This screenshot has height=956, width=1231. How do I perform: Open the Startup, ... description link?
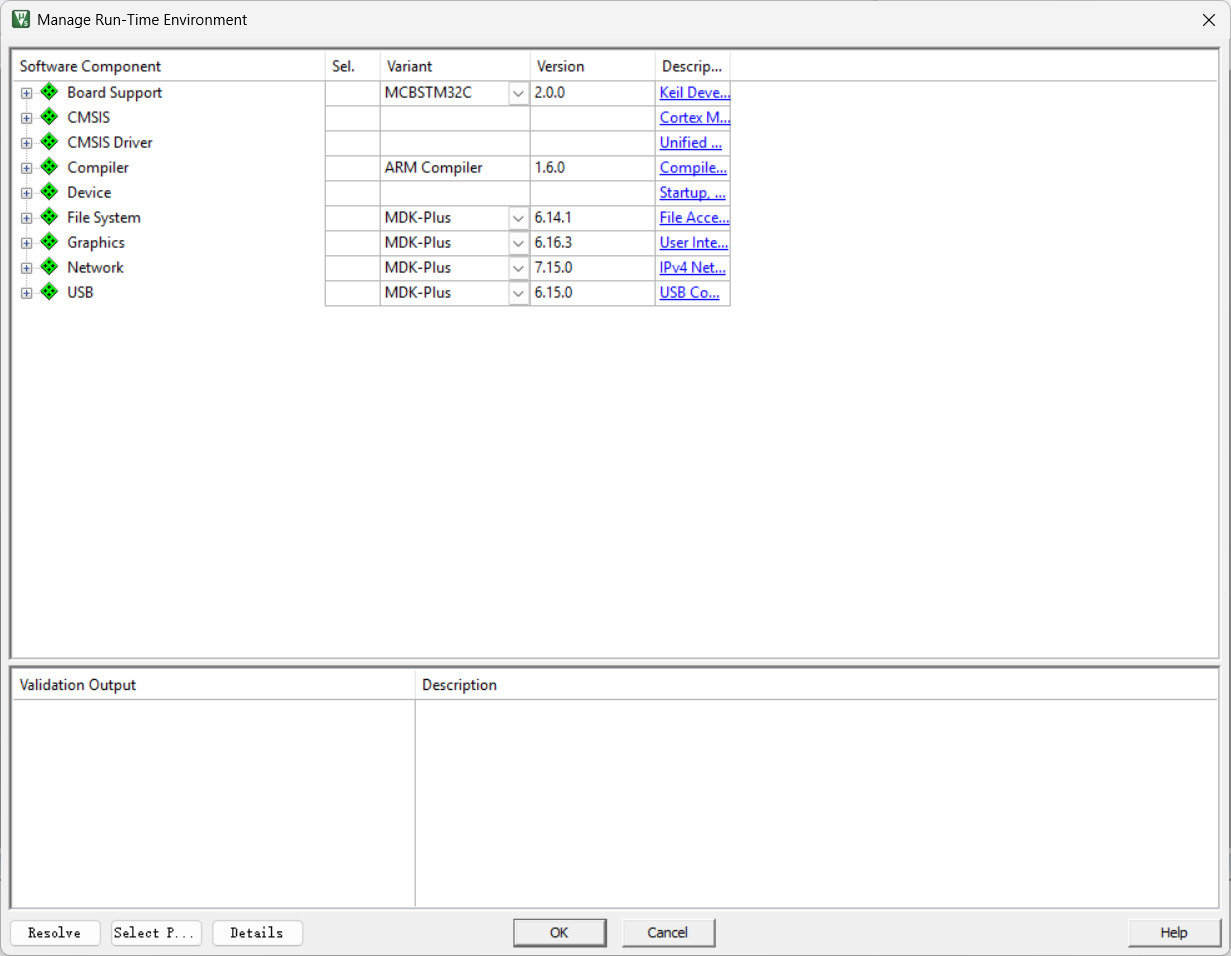click(693, 192)
